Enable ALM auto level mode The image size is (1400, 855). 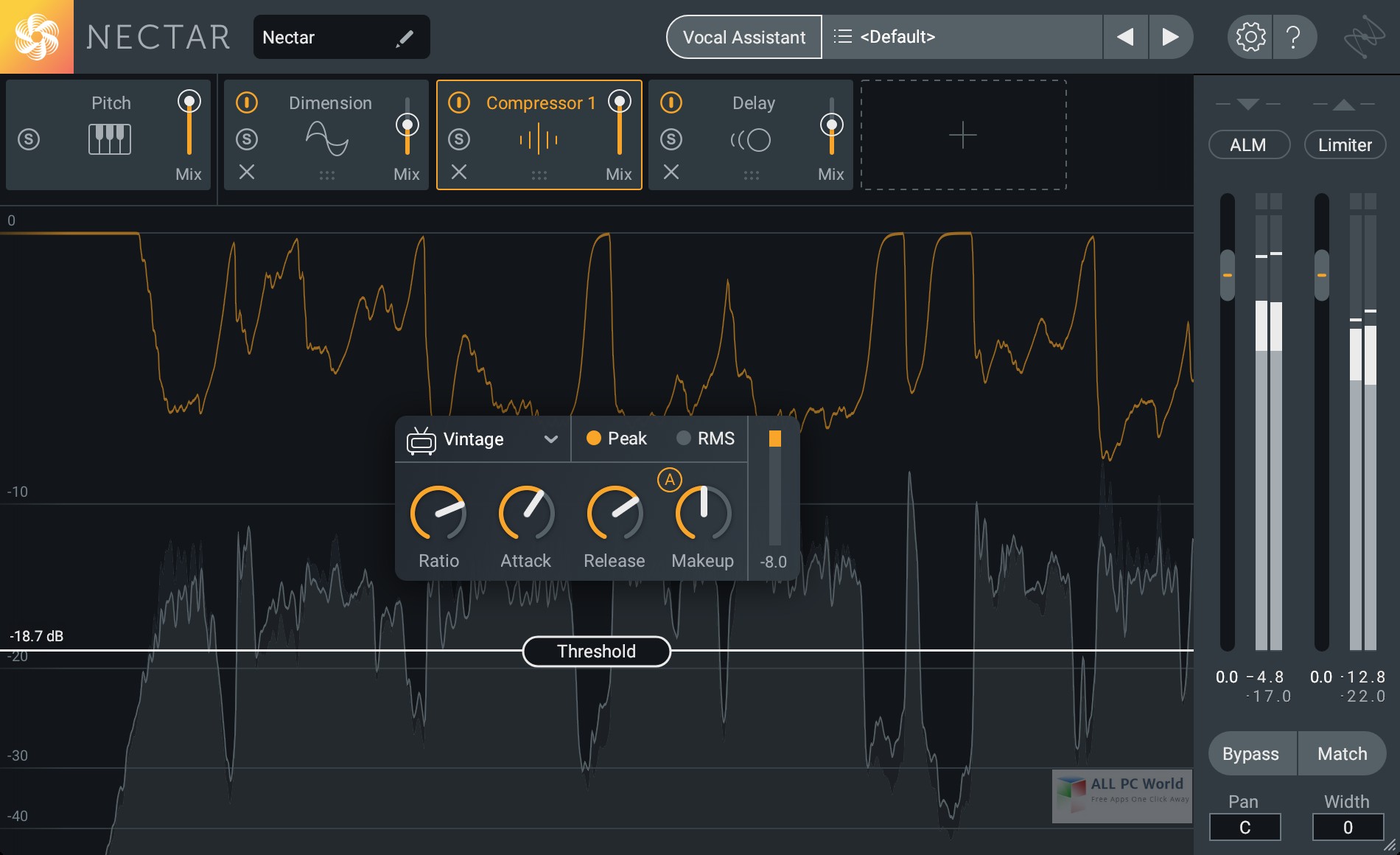(x=1249, y=144)
